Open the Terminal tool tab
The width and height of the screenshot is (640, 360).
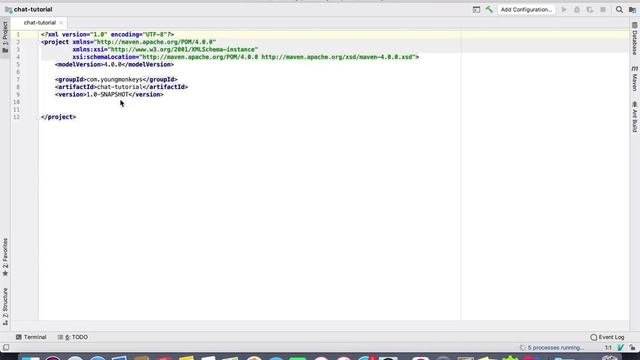tap(31, 337)
